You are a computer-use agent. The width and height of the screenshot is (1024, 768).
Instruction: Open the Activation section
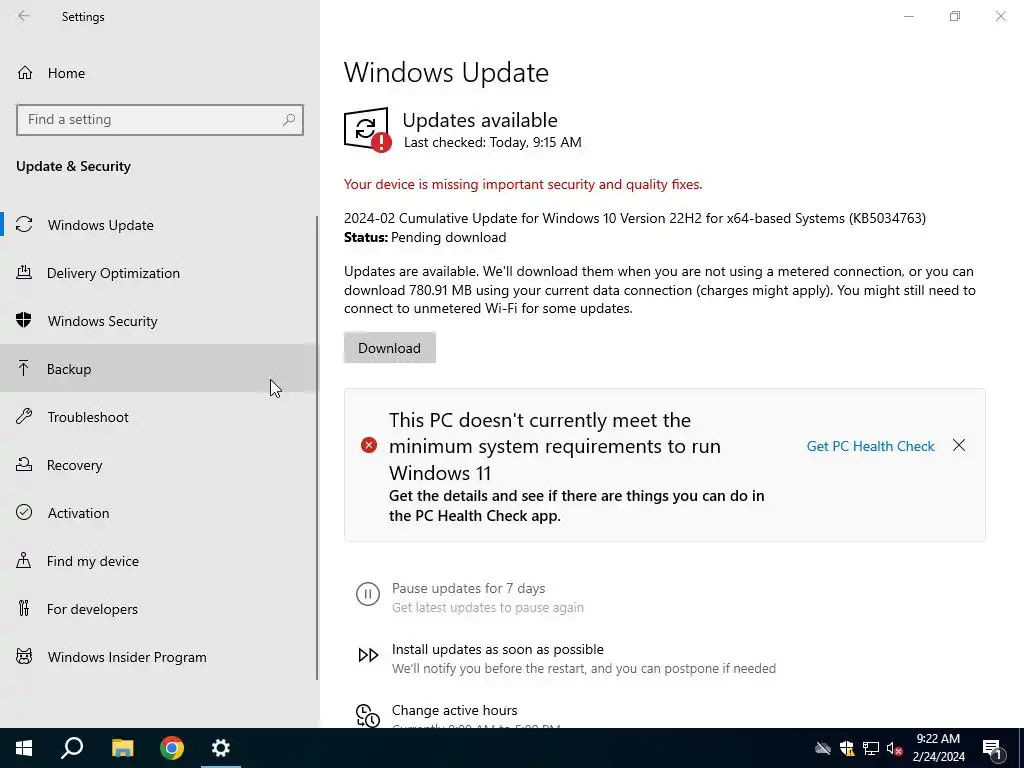pos(159,513)
